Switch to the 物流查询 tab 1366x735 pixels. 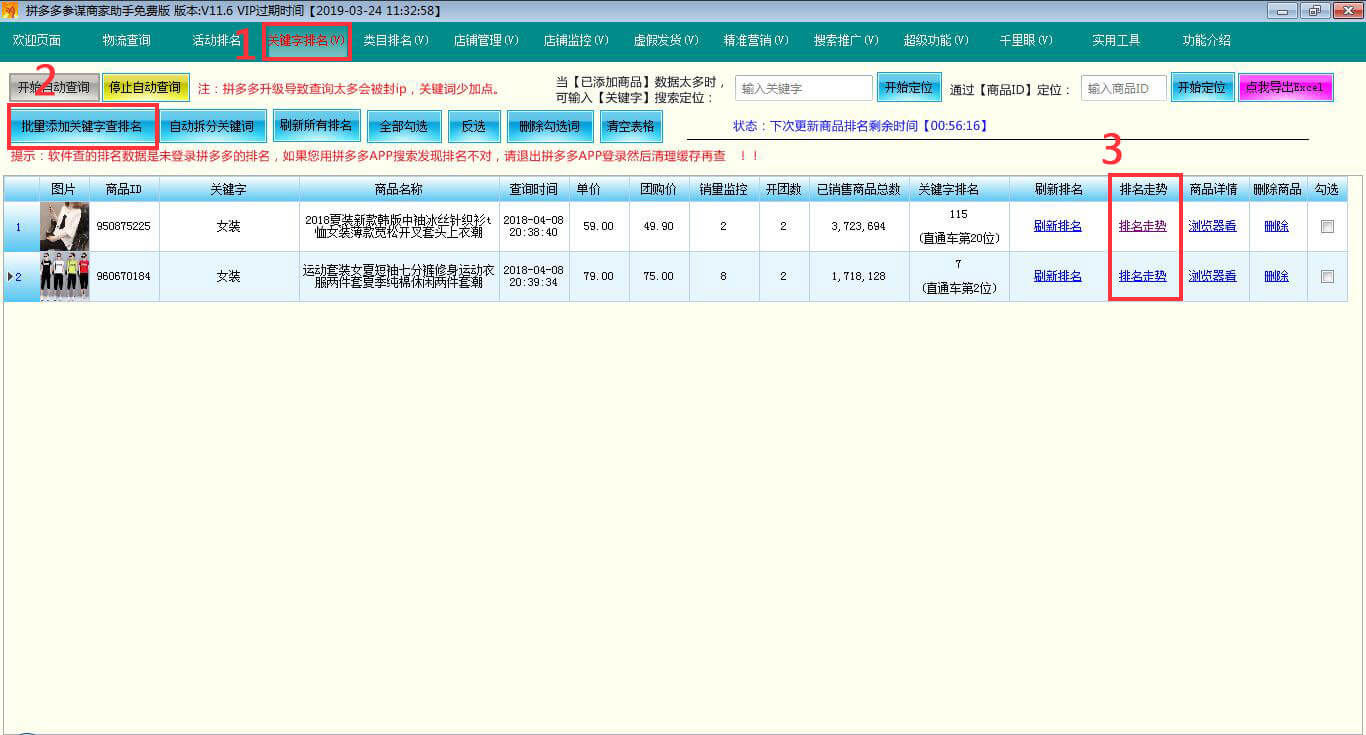(x=126, y=41)
